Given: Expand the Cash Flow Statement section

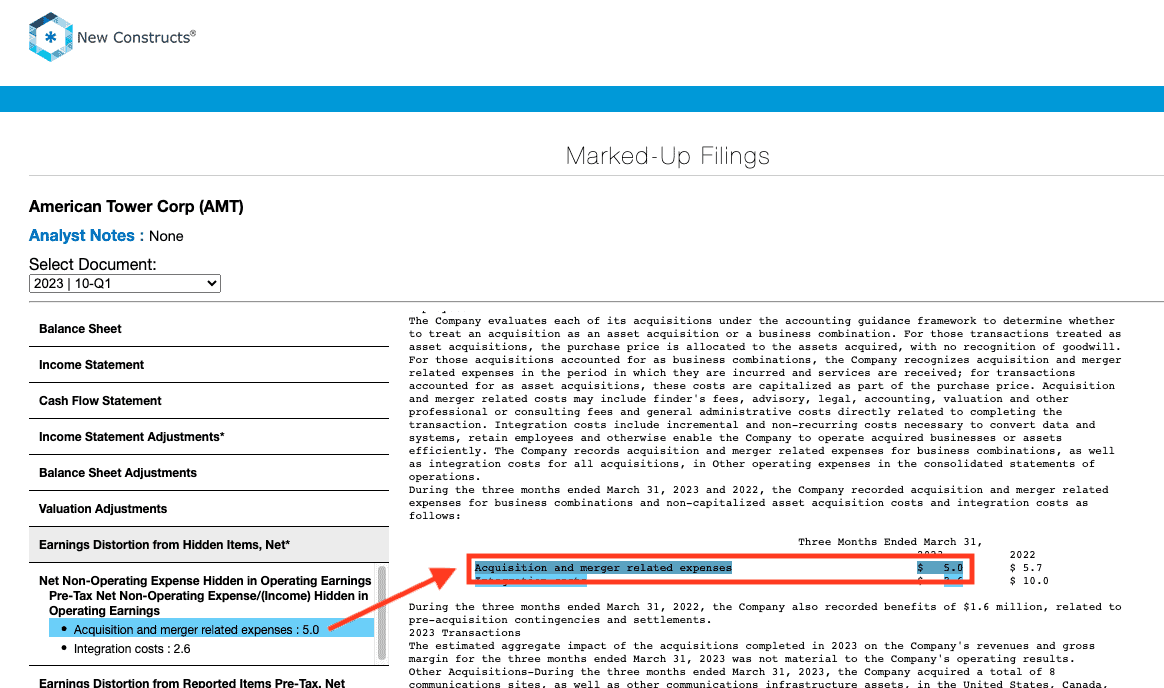Looking at the screenshot, I should pyautogui.click(x=209, y=401).
